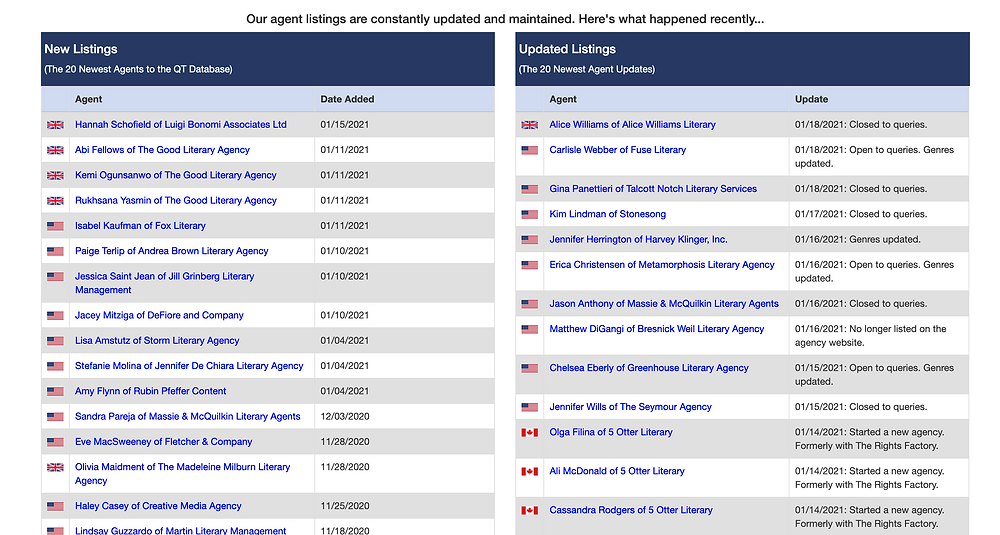1000x535 pixels.
Task: Open Ali McDonald of 5 Otter Literary
Action: pyautogui.click(x=617, y=471)
